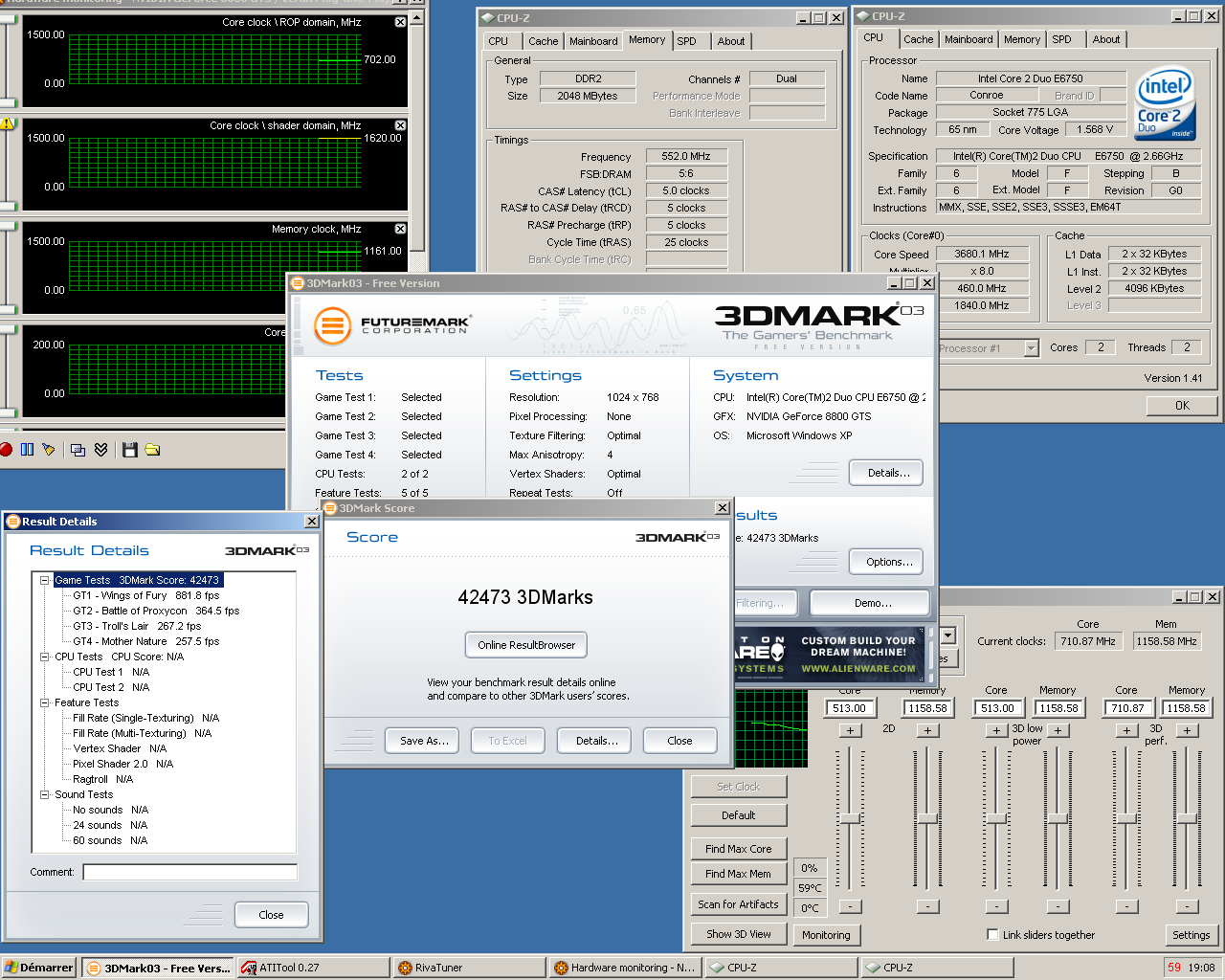Click plus above the 3D perf Core slider
Image resolution: width=1225 pixels, height=980 pixels.
1126,730
